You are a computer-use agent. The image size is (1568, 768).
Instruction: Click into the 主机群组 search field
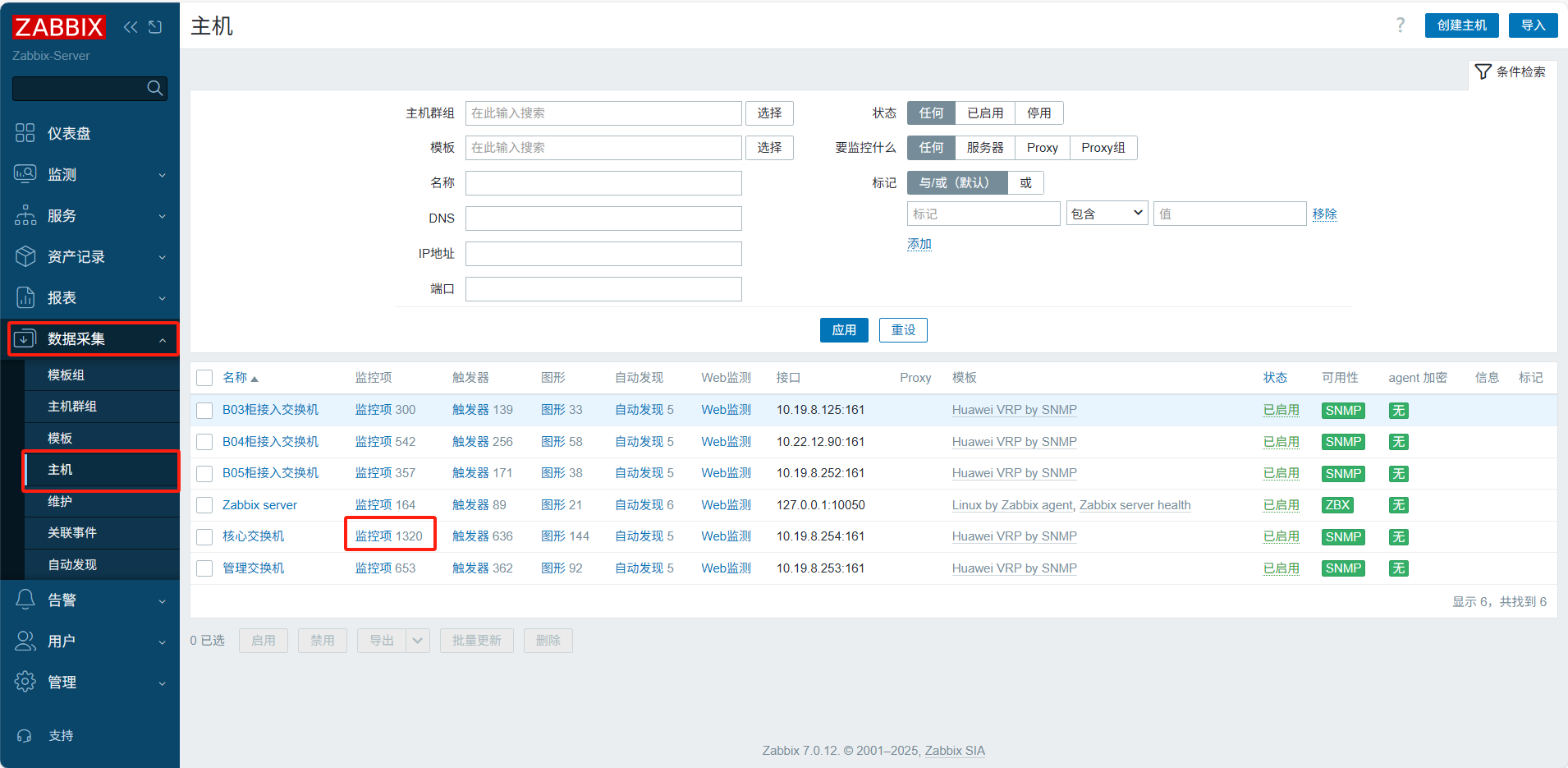coord(603,113)
